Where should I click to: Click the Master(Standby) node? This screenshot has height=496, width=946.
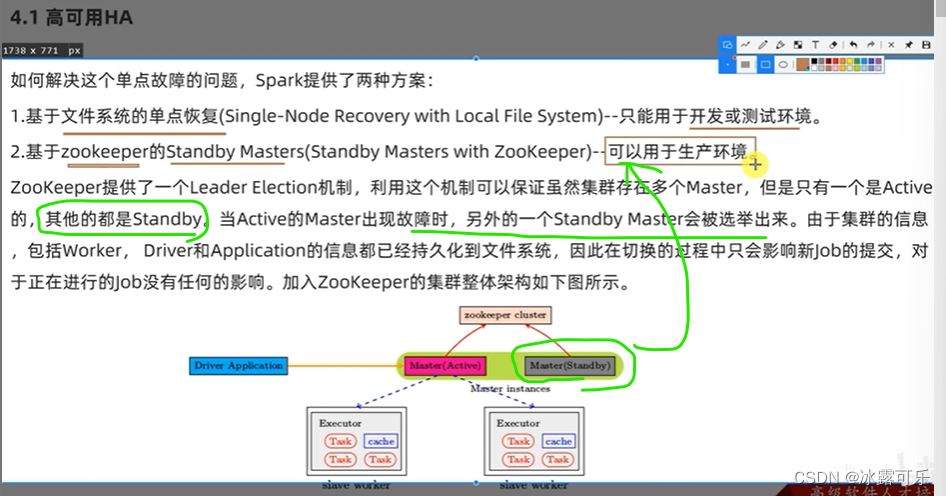[x=570, y=366]
